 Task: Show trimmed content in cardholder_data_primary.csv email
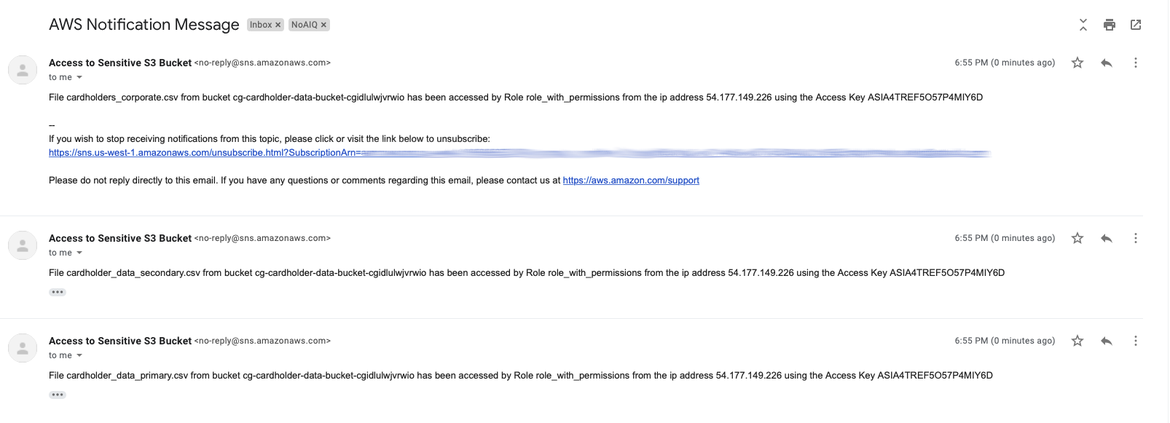pyautogui.click(x=58, y=395)
